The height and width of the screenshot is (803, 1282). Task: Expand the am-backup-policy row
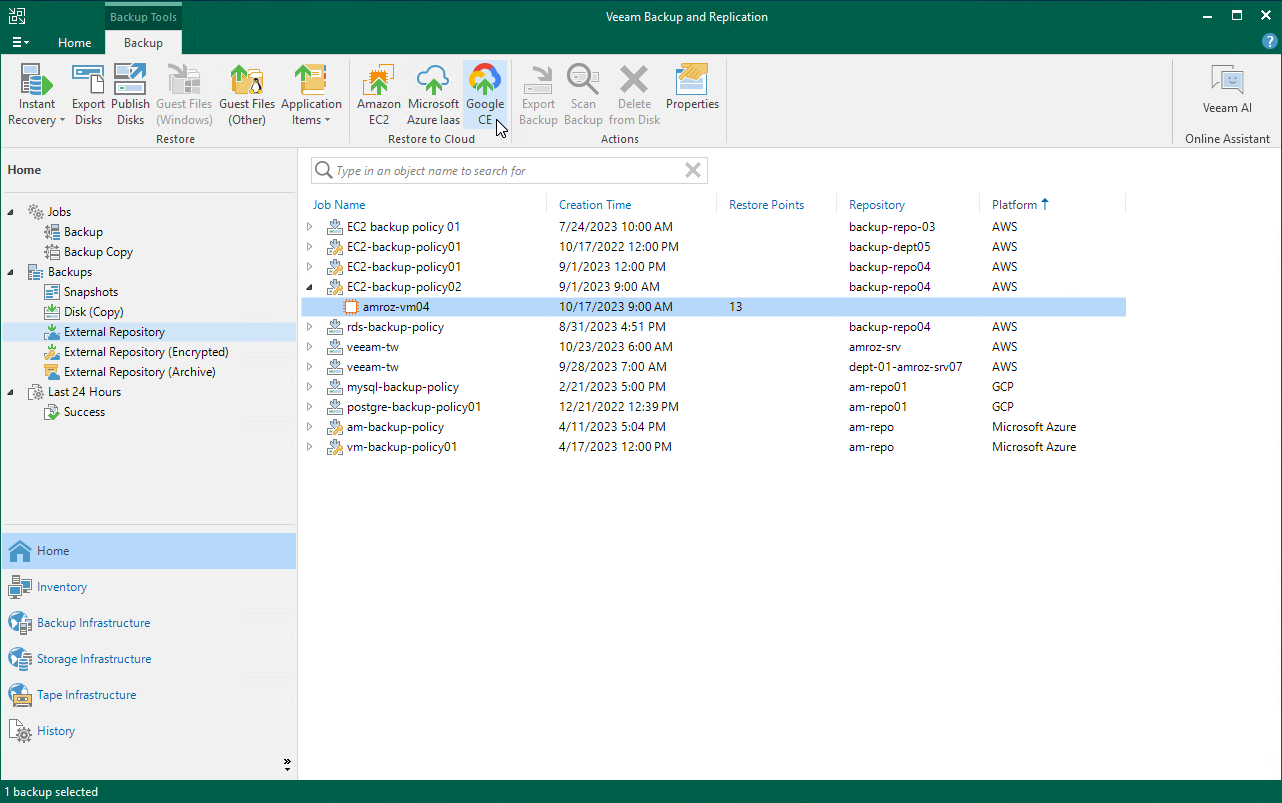click(310, 427)
